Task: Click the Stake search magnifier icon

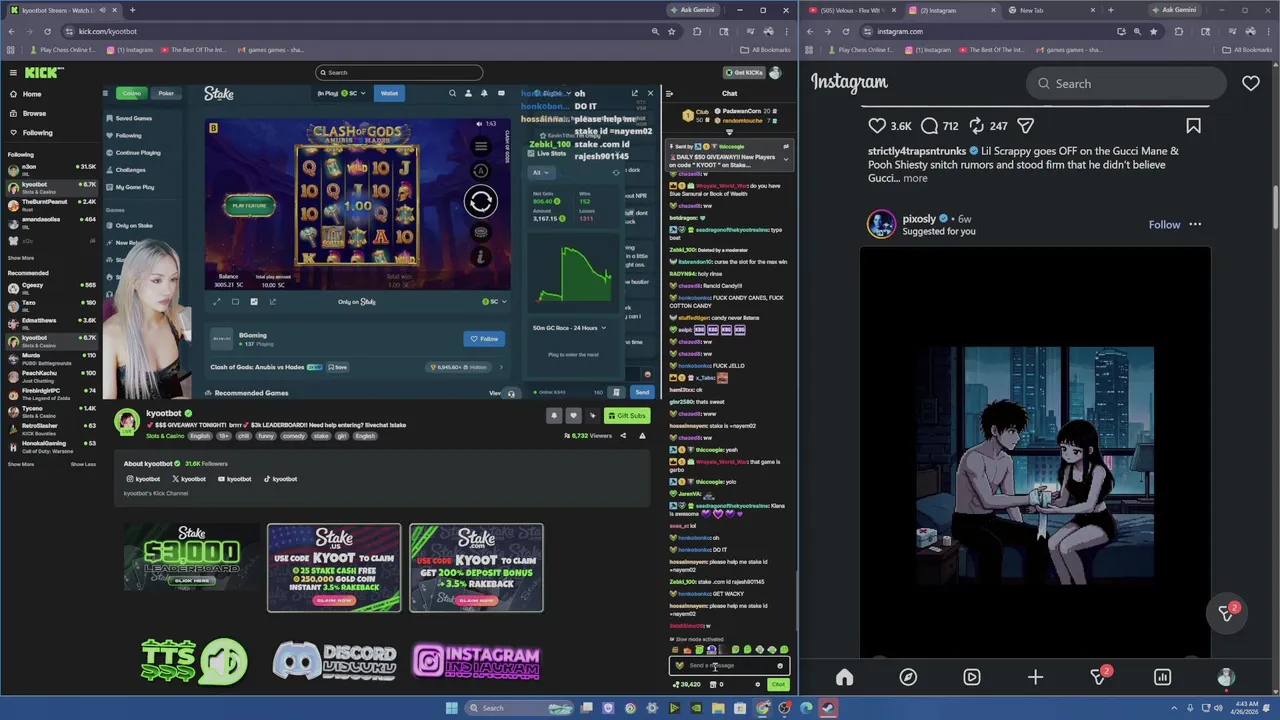Action: (x=452, y=93)
